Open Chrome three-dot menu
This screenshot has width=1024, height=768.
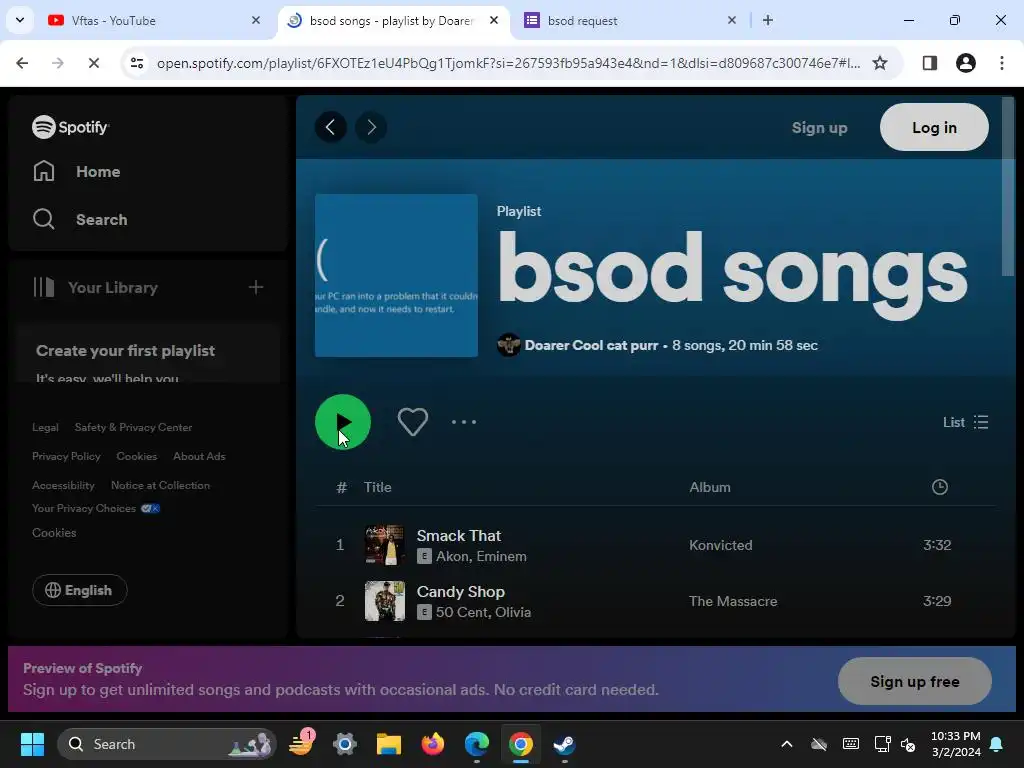pyautogui.click(x=1002, y=63)
